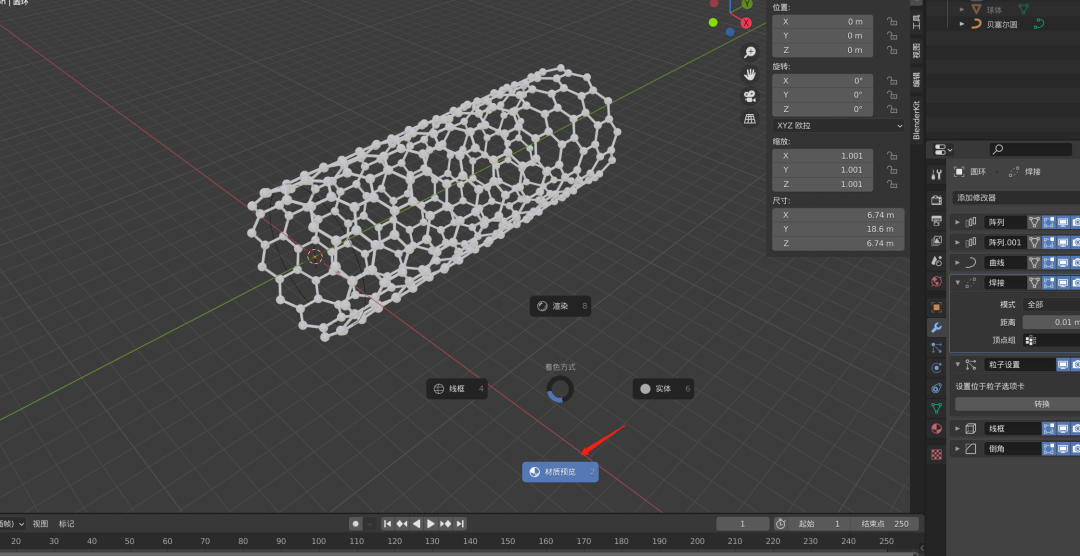The image size is (1080, 556).
Task: Open the Material properties sphere icon
Action: pyautogui.click(x=936, y=429)
